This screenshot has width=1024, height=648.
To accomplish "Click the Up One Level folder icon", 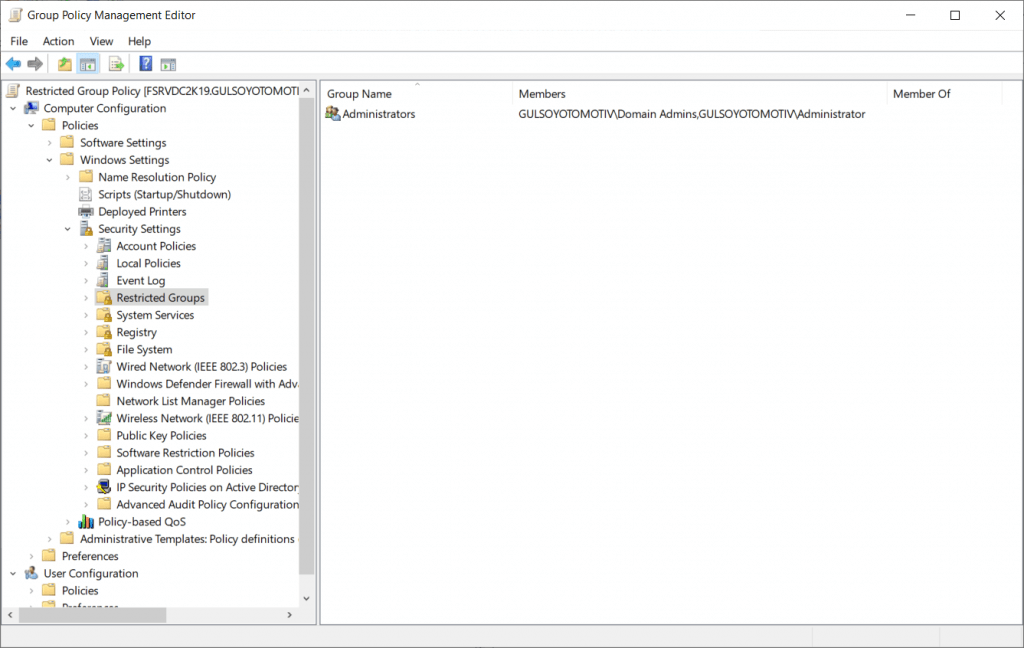I will [x=65, y=64].
